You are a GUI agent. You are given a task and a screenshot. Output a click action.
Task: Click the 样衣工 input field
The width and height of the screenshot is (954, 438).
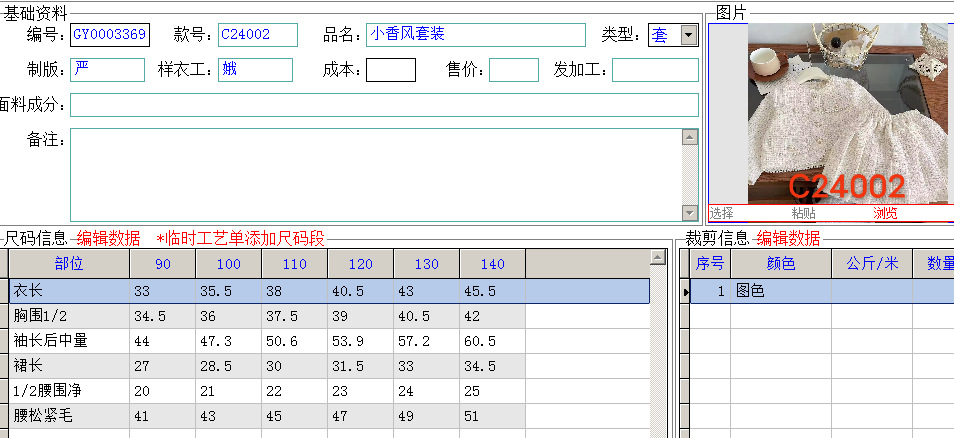[x=256, y=70]
